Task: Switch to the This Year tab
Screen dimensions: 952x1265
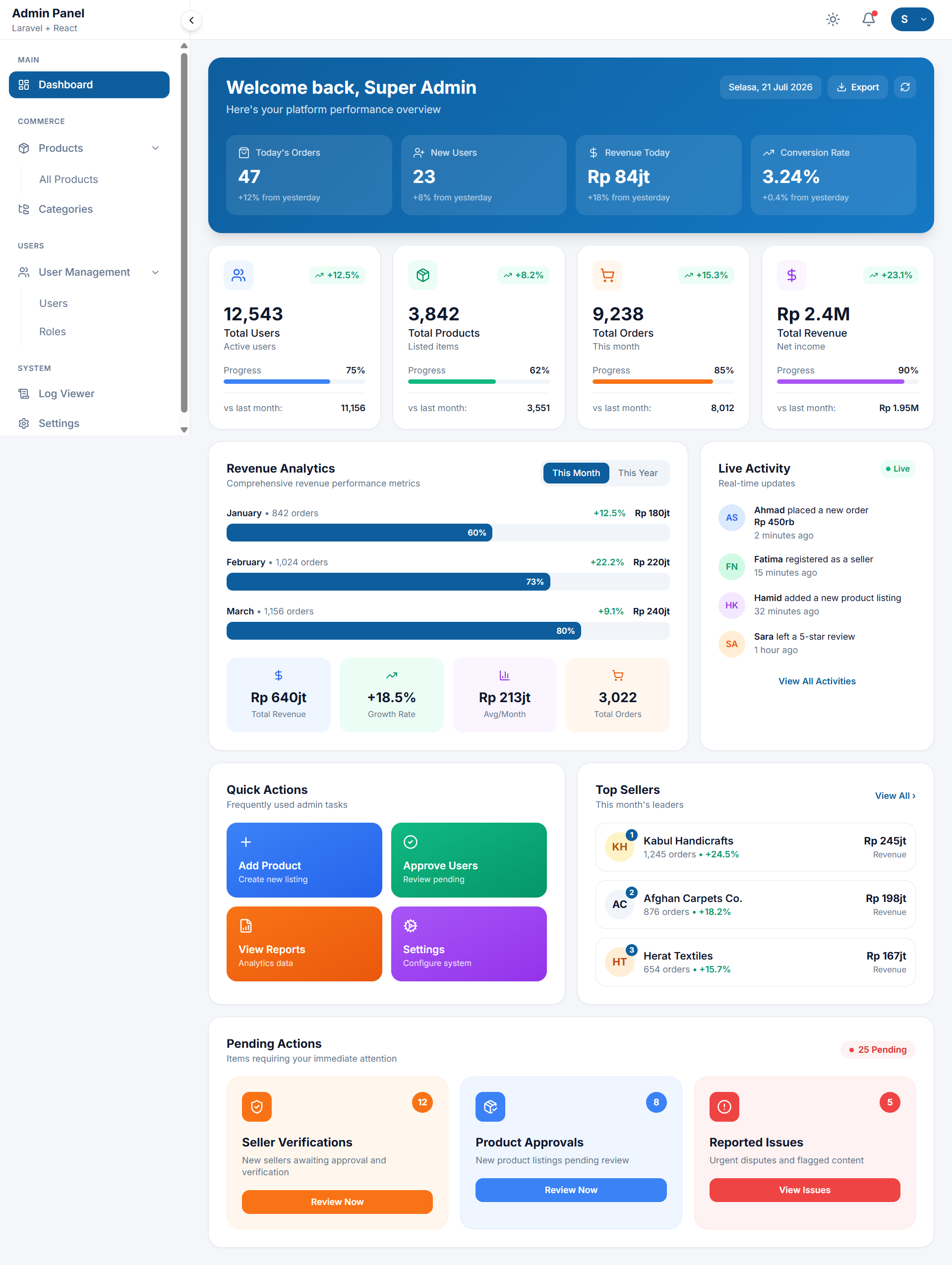Action: [638, 473]
